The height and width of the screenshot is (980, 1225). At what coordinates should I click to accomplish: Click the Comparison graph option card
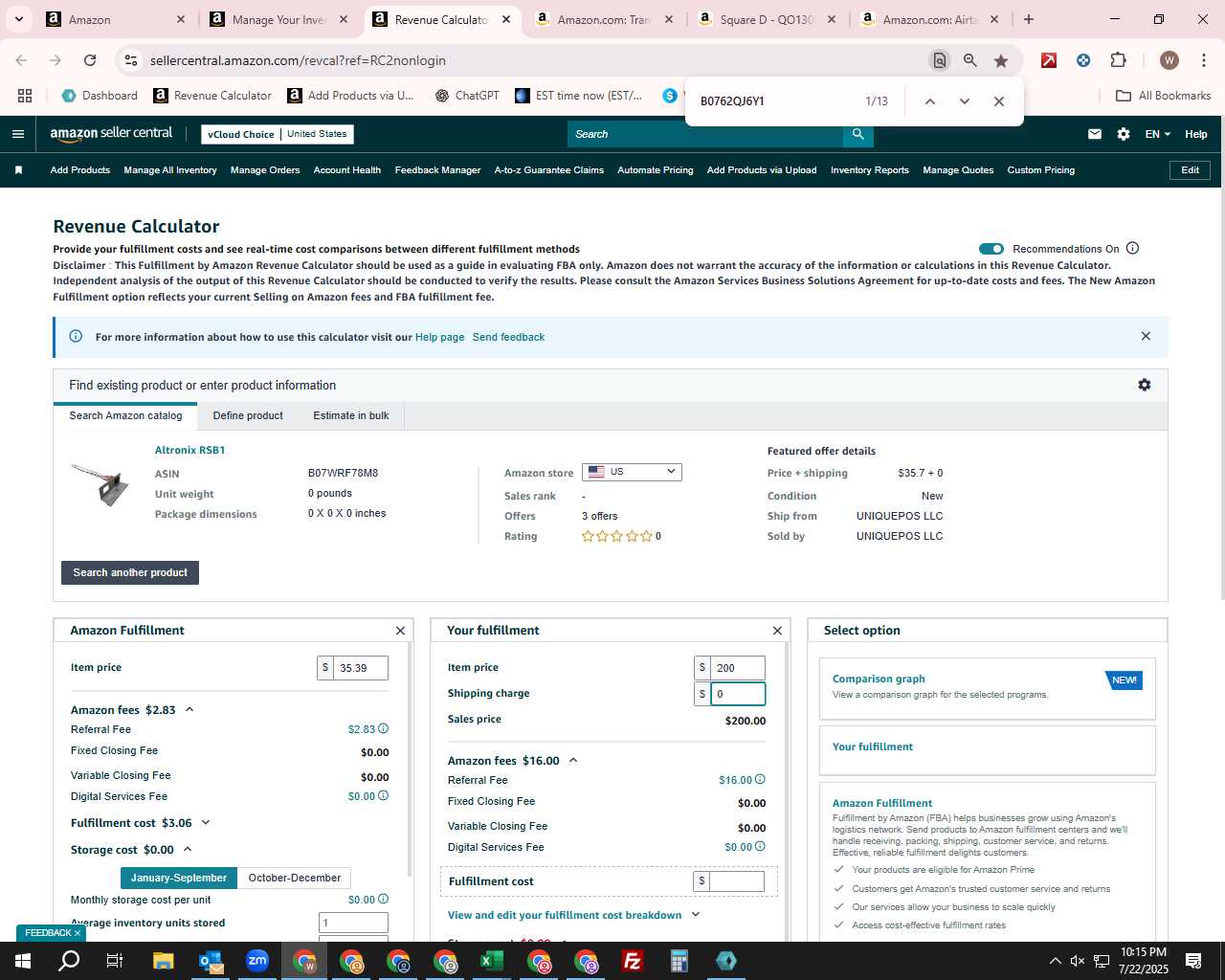click(x=988, y=688)
